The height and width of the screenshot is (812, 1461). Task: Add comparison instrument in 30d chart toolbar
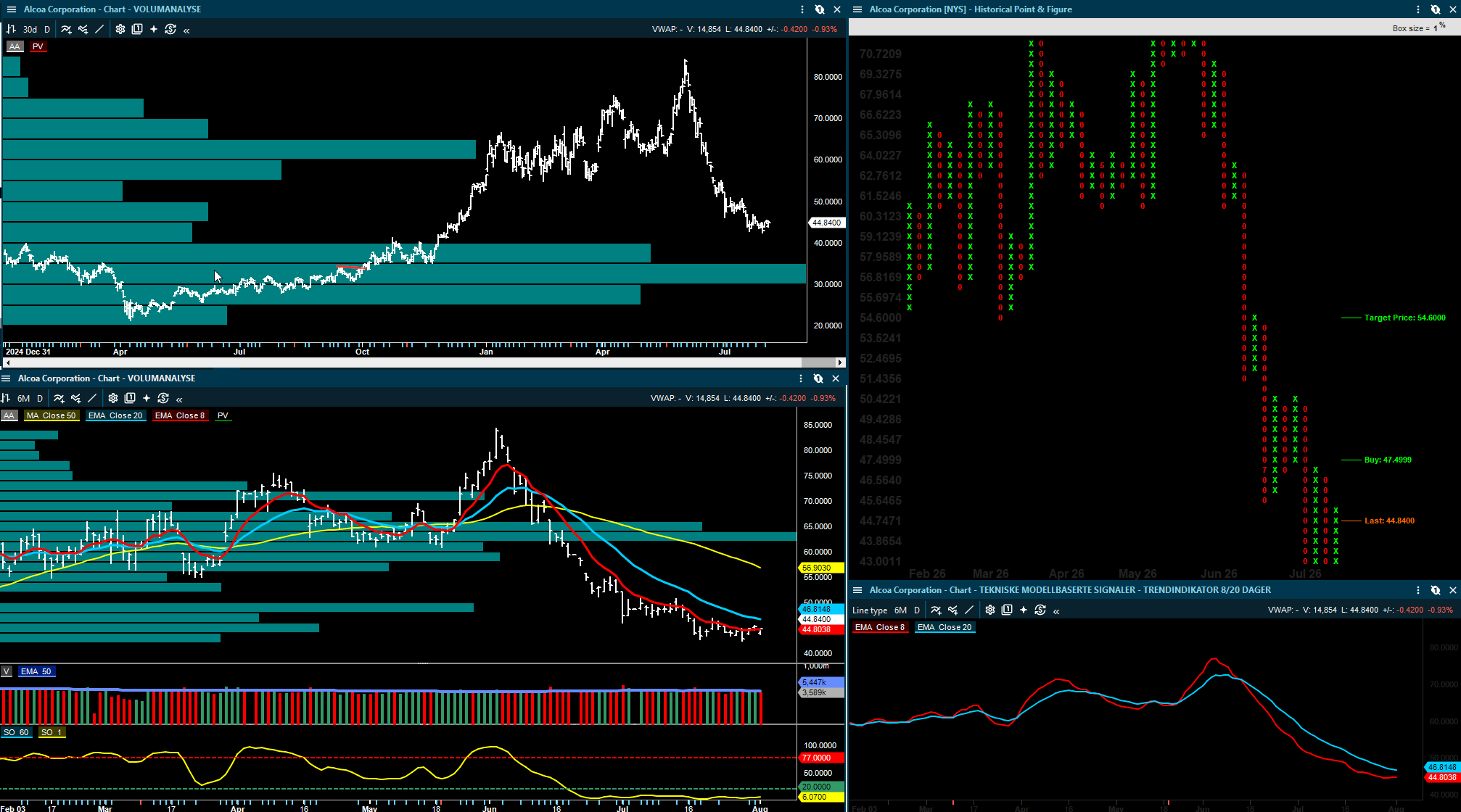coord(83,29)
